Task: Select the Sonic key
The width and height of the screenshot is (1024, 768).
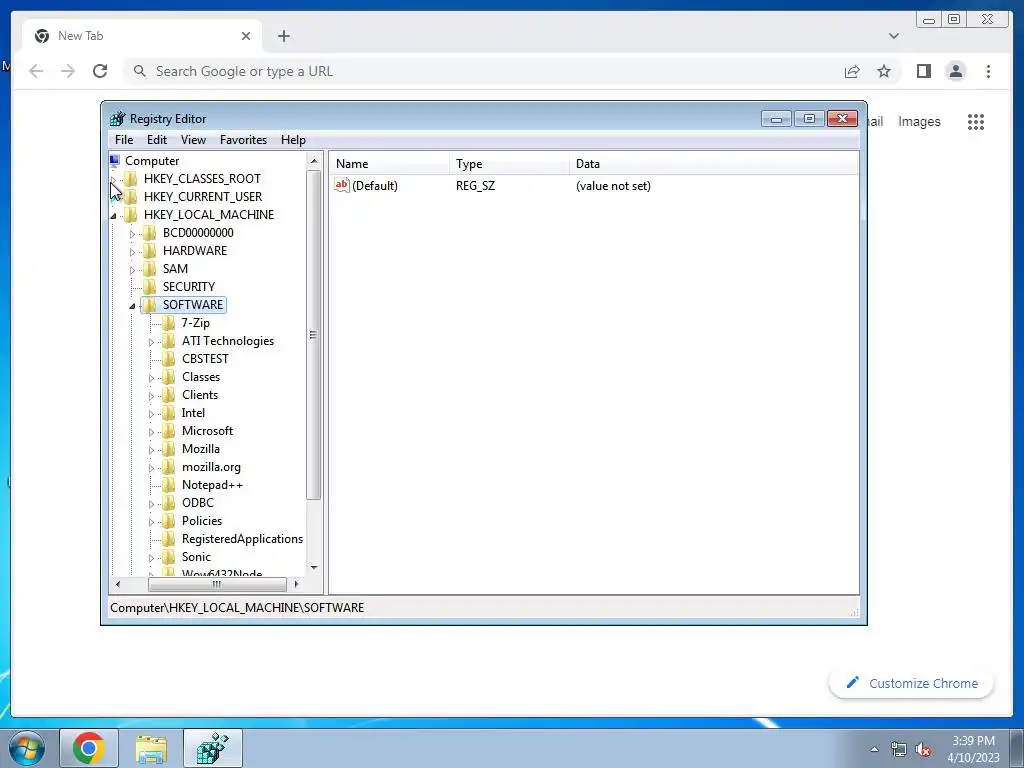Action: pos(196,557)
